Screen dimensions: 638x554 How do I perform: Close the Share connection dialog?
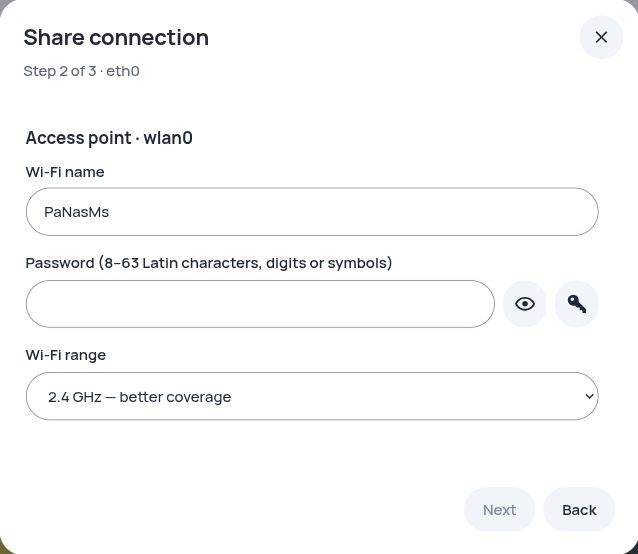[x=601, y=37]
